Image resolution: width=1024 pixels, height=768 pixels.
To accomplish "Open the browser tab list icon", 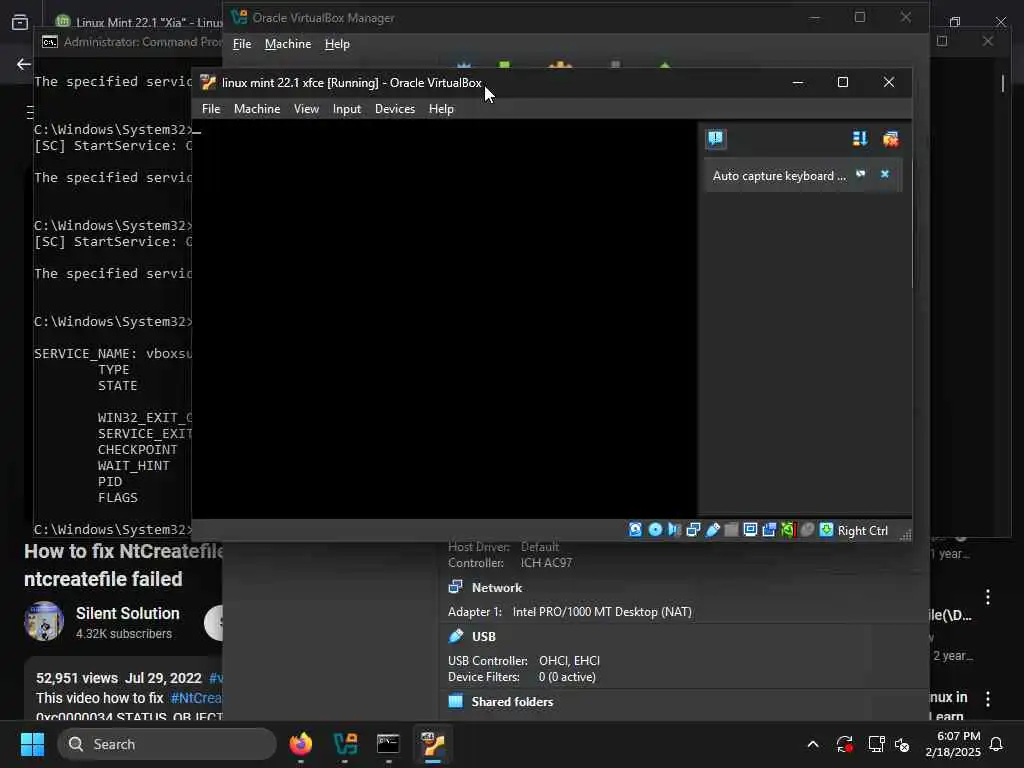I will click(x=20, y=22).
